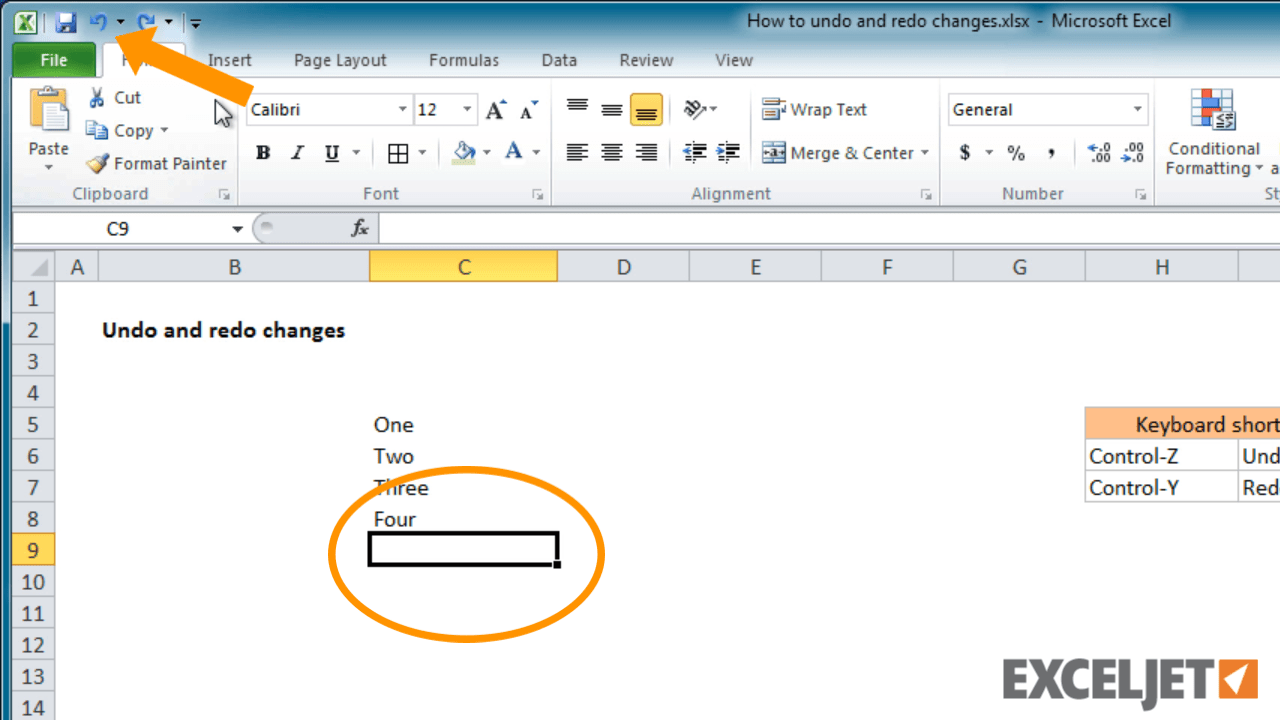
Task: Open the File menu
Action: coord(53,60)
